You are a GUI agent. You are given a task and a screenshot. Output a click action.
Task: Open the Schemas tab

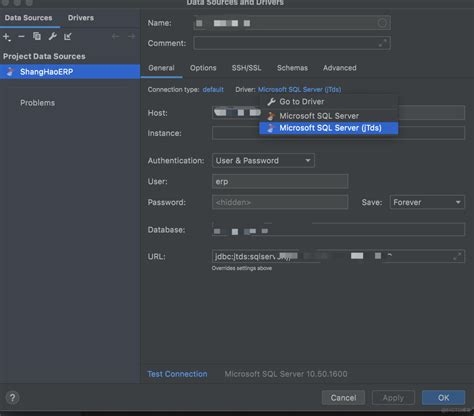coord(292,68)
